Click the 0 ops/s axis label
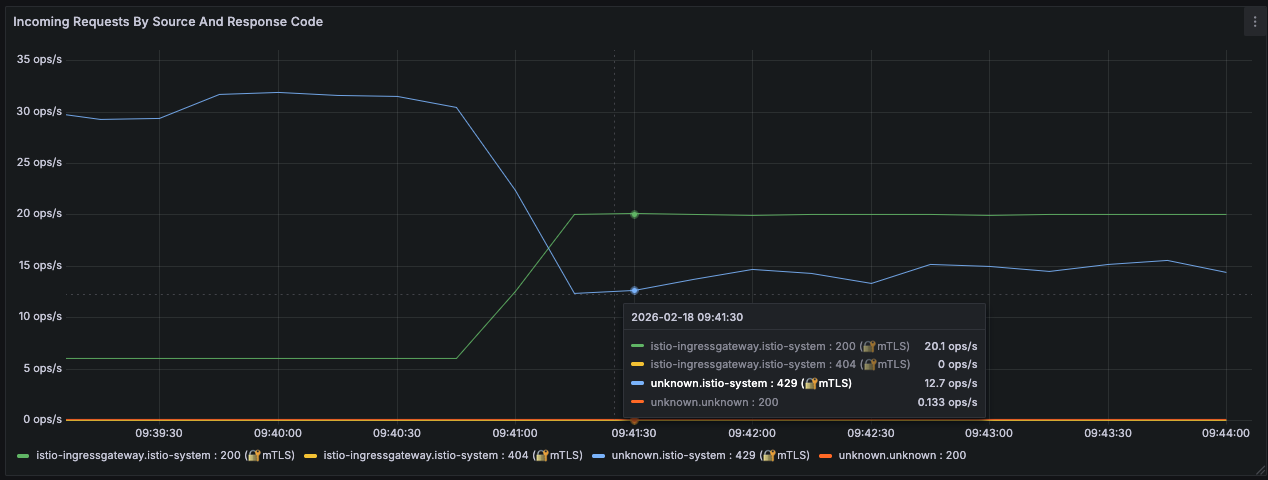1268x480 pixels. click(x=43, y=420)
